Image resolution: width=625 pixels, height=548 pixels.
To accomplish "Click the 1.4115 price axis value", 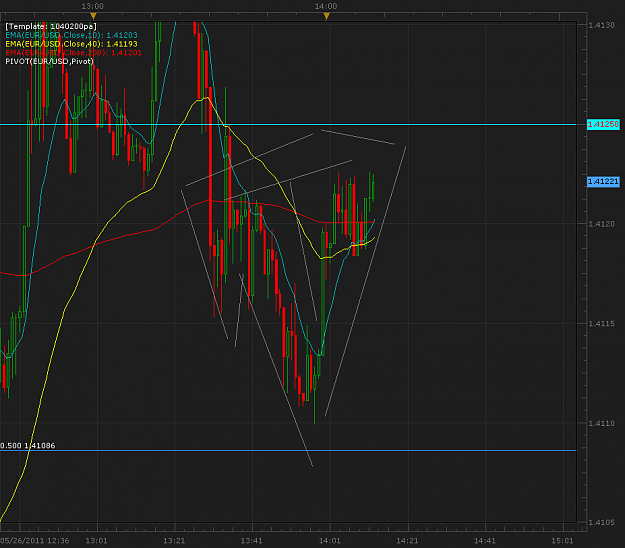I will (601, 323).
